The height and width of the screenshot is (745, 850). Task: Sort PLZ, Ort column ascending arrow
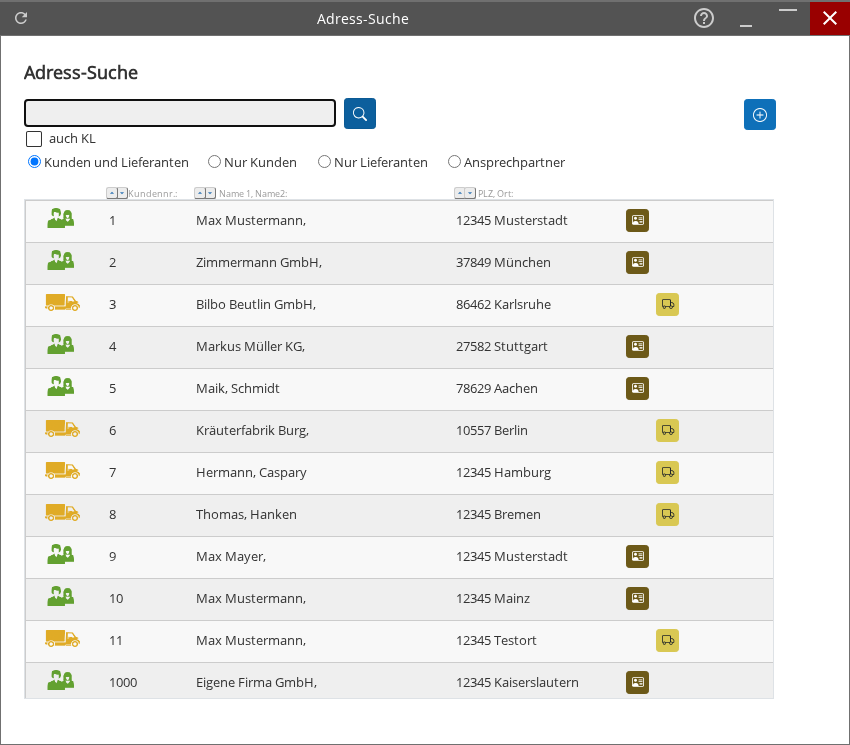coord(460,193)
